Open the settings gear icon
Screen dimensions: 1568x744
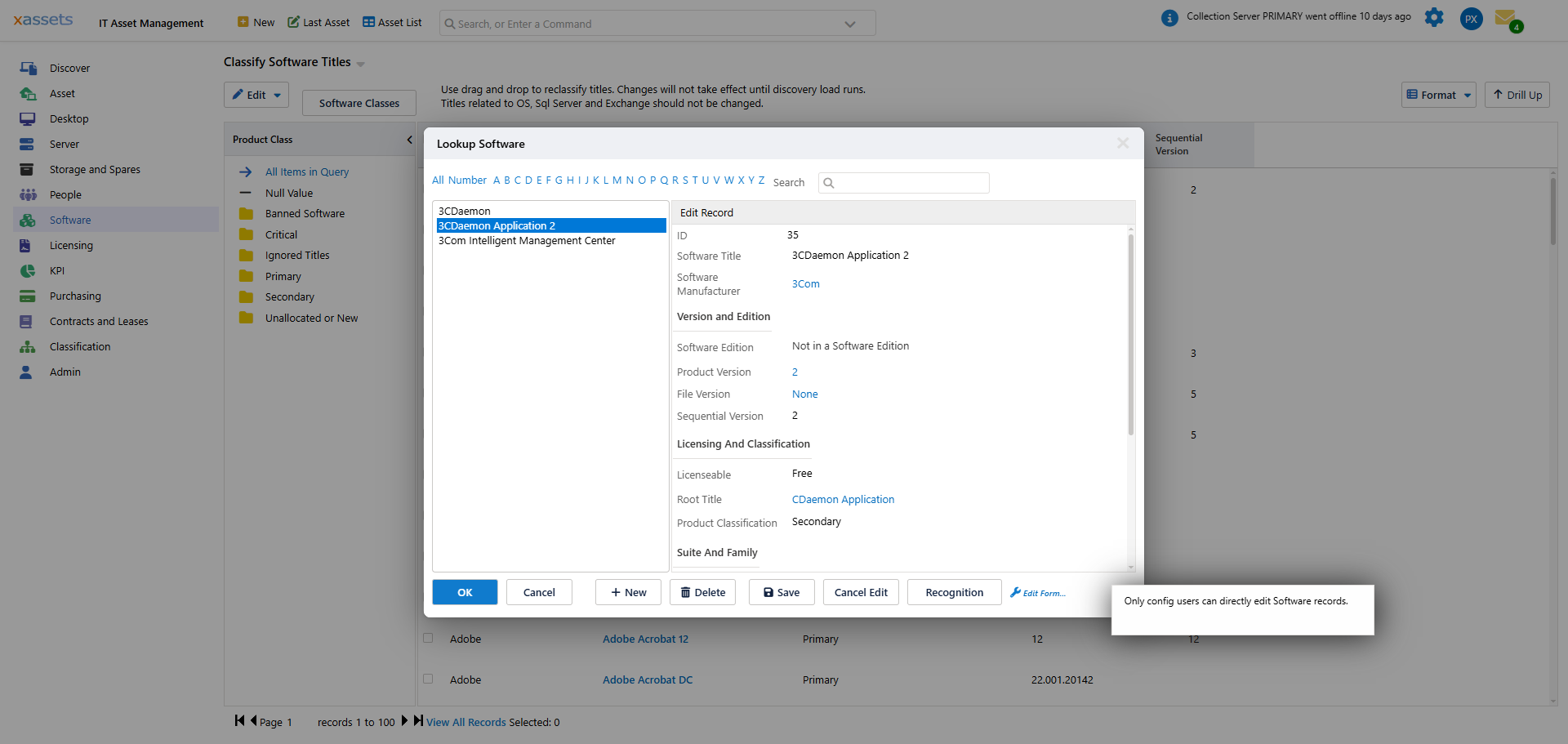point(1435,17)
